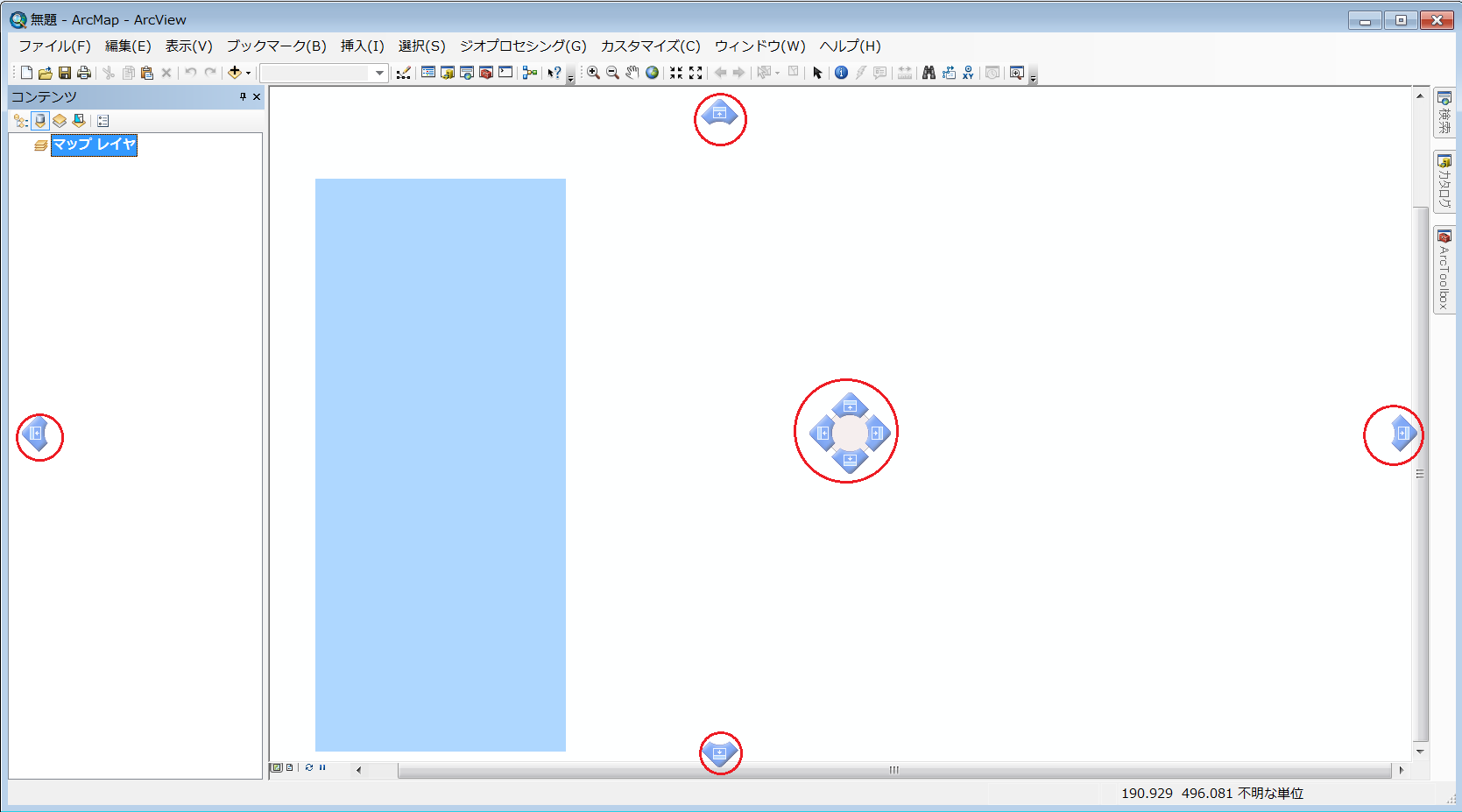
Task: Open the Editor toolbar icon
Action: 403,73
